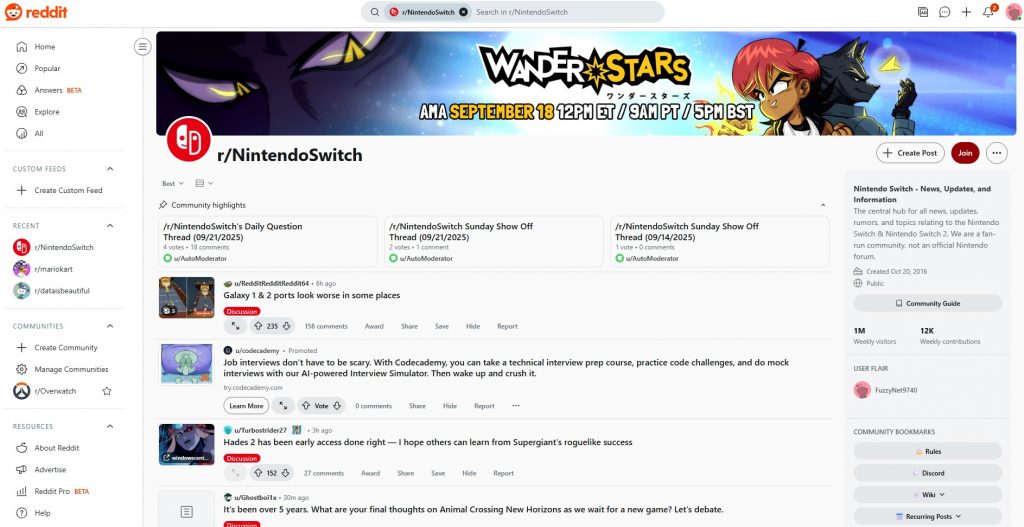The image size is (1024, 527).
Task: Open the notifications bell
Action: coord(988,12)
